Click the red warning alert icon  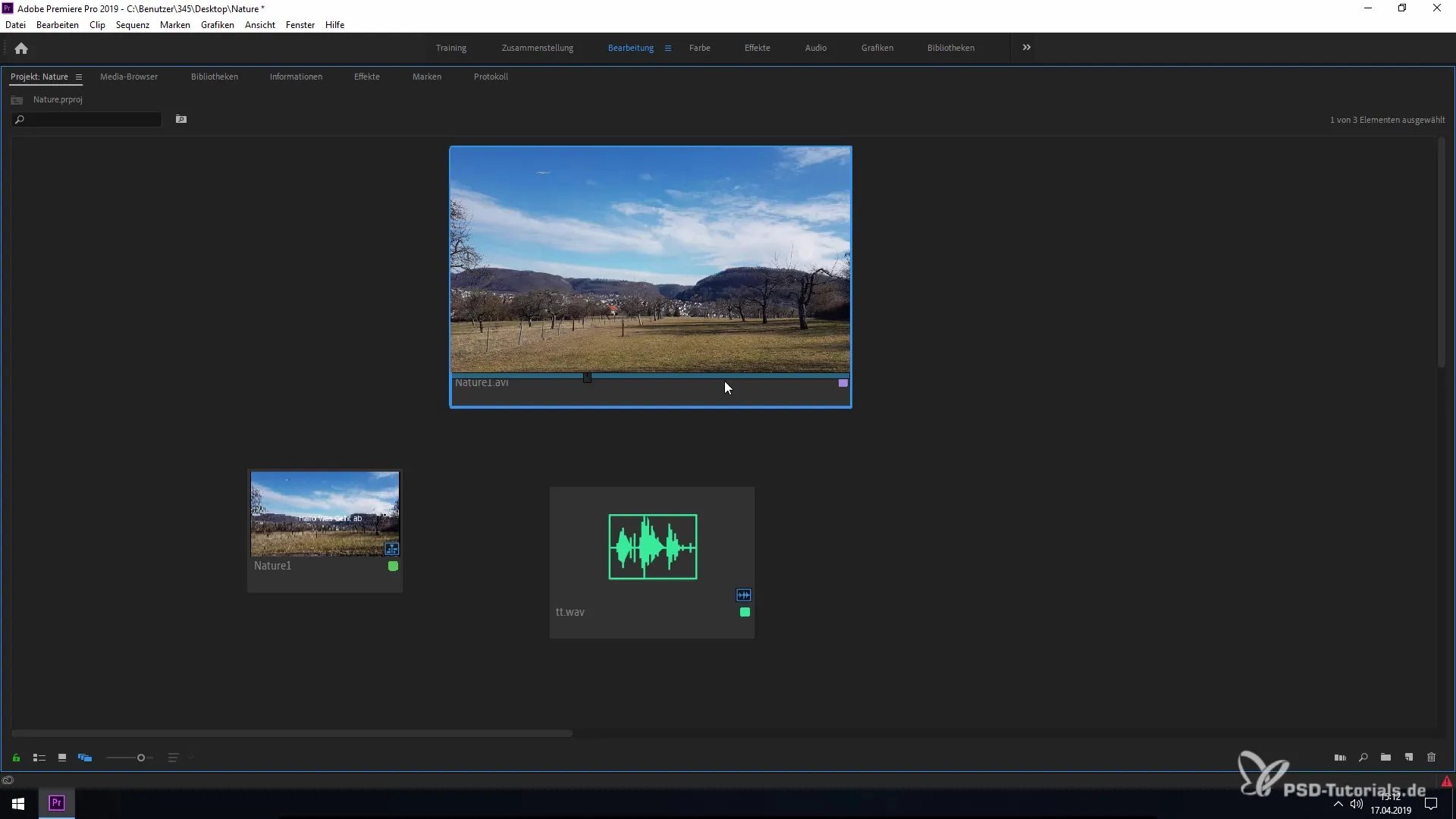coord(1447,781)
